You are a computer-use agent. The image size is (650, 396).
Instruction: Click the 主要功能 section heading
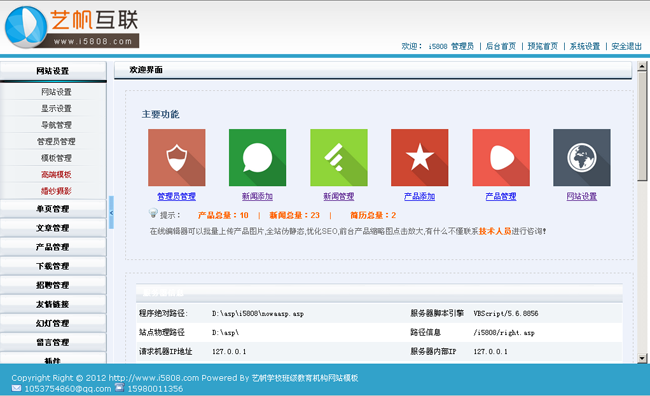coord(160,114)
